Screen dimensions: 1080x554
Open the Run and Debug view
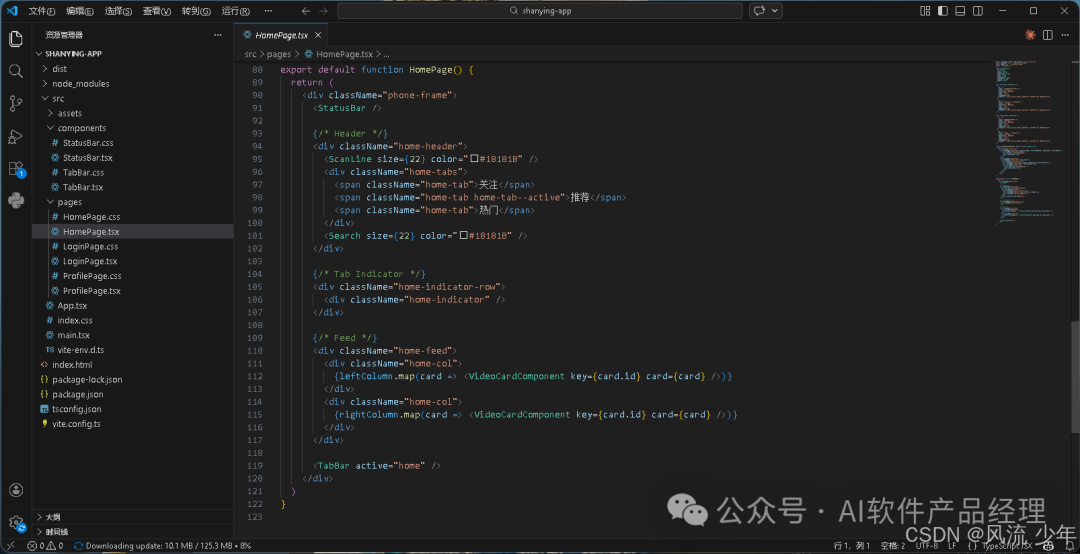[x=15, y=136]
